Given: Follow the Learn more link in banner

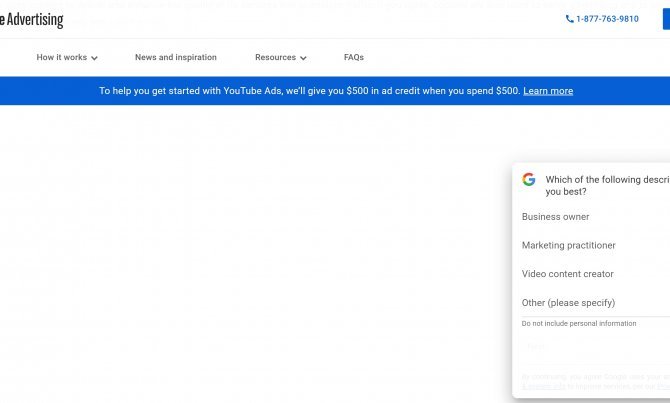Looking at the screenshot, I should pos(548,91).
